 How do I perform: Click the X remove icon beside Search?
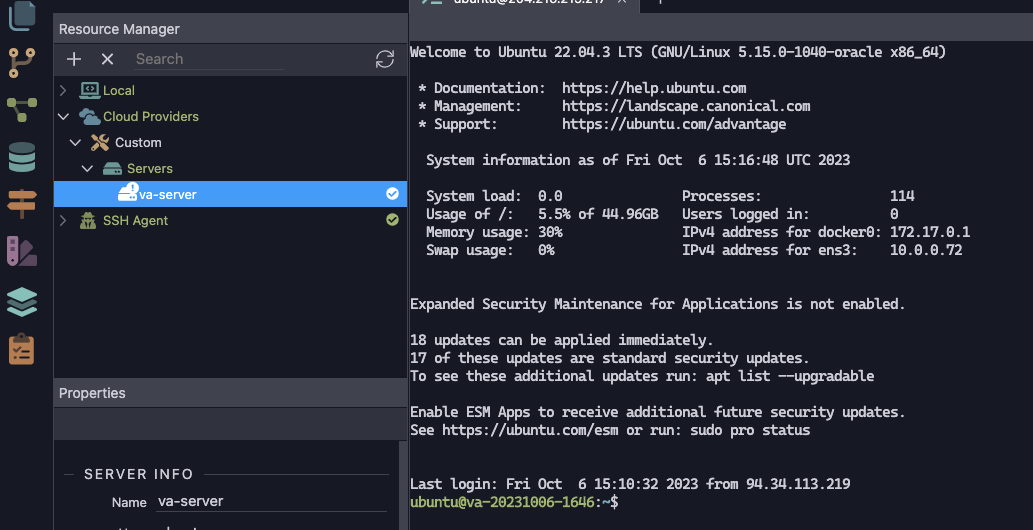(x=107, y=59)
